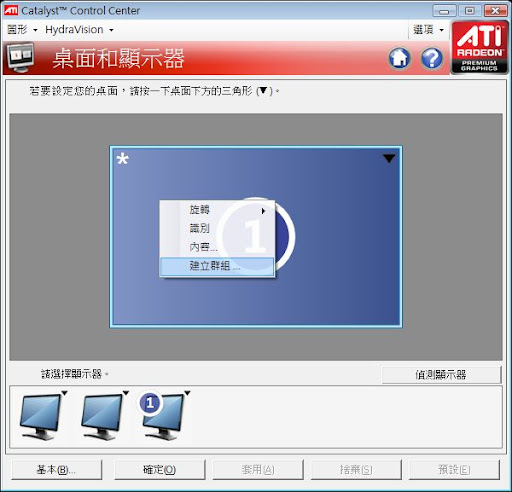Screen dimensions: 512x492
Task: Click the desktops and displays banner icon
Action: point(21,58)
